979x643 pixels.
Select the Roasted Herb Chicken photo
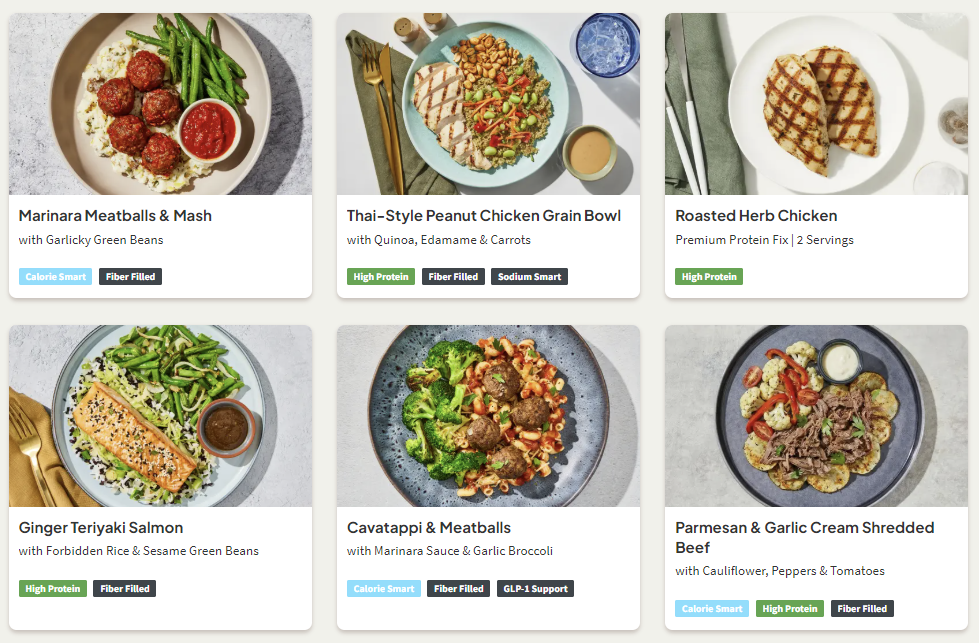[x=816, y=104]
